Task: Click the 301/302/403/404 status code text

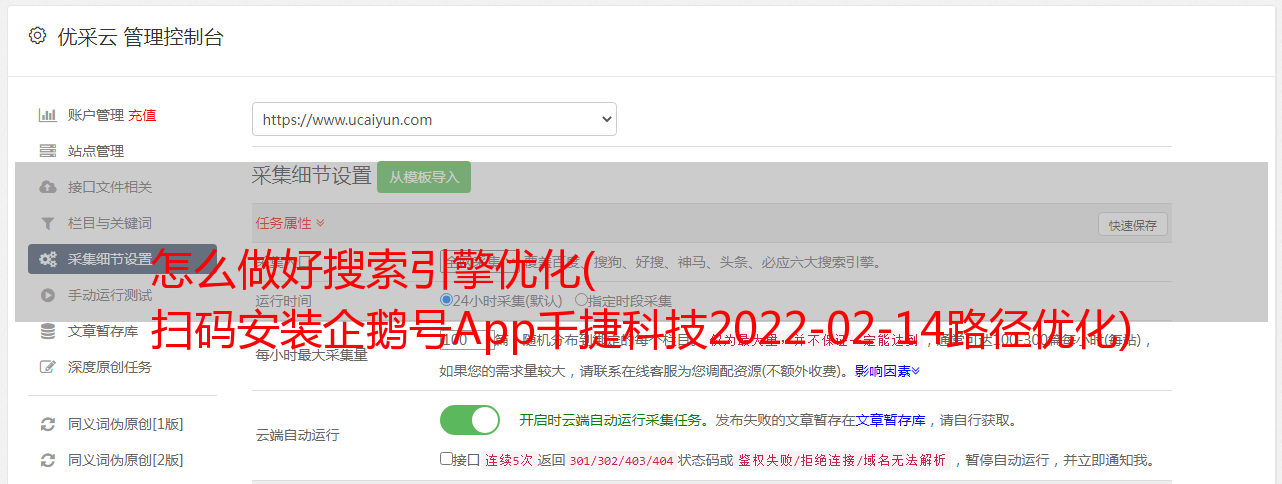Action: click(x=621, y=461)
